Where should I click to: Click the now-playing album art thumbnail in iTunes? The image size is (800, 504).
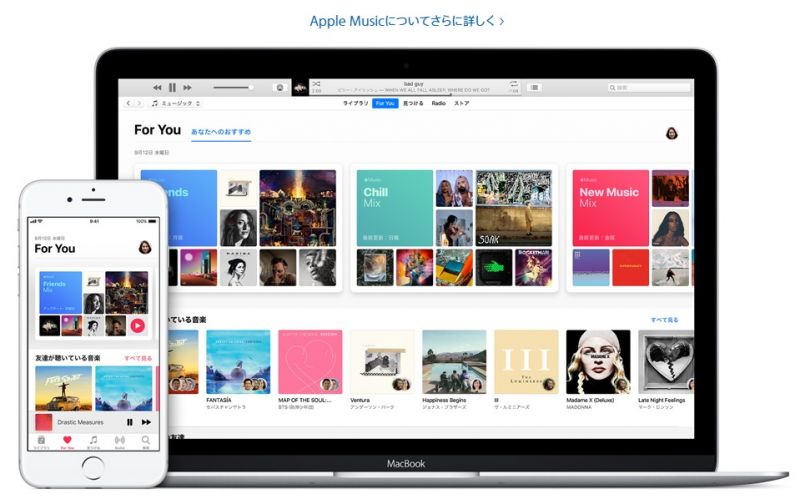300,88
